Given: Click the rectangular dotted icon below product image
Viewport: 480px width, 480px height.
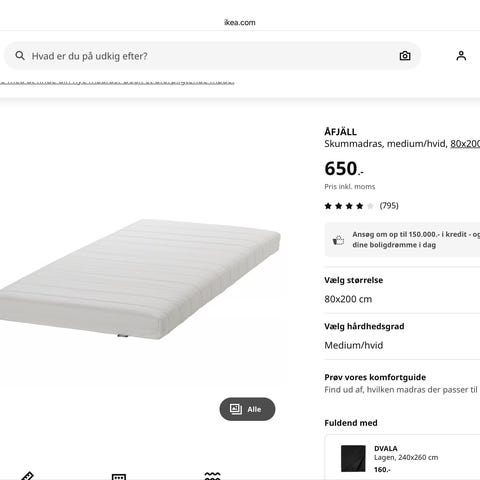Looking at the screenshot, I should (119, 477).
